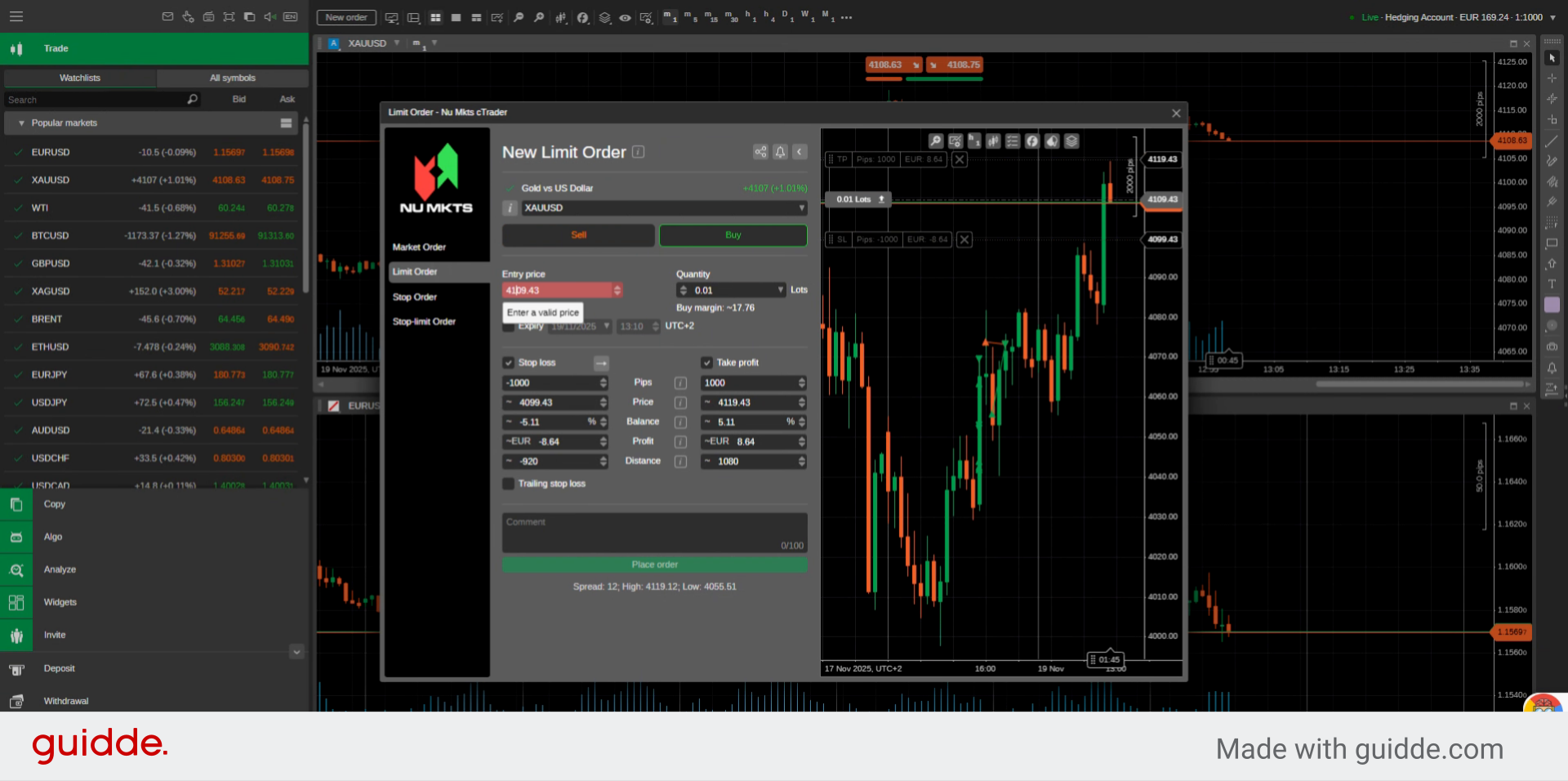Viewport: 1568px width, 781px height.
Task: Click the color swatch in the right sidebar
Action: pyautogui.click(x=1552, y=305)
